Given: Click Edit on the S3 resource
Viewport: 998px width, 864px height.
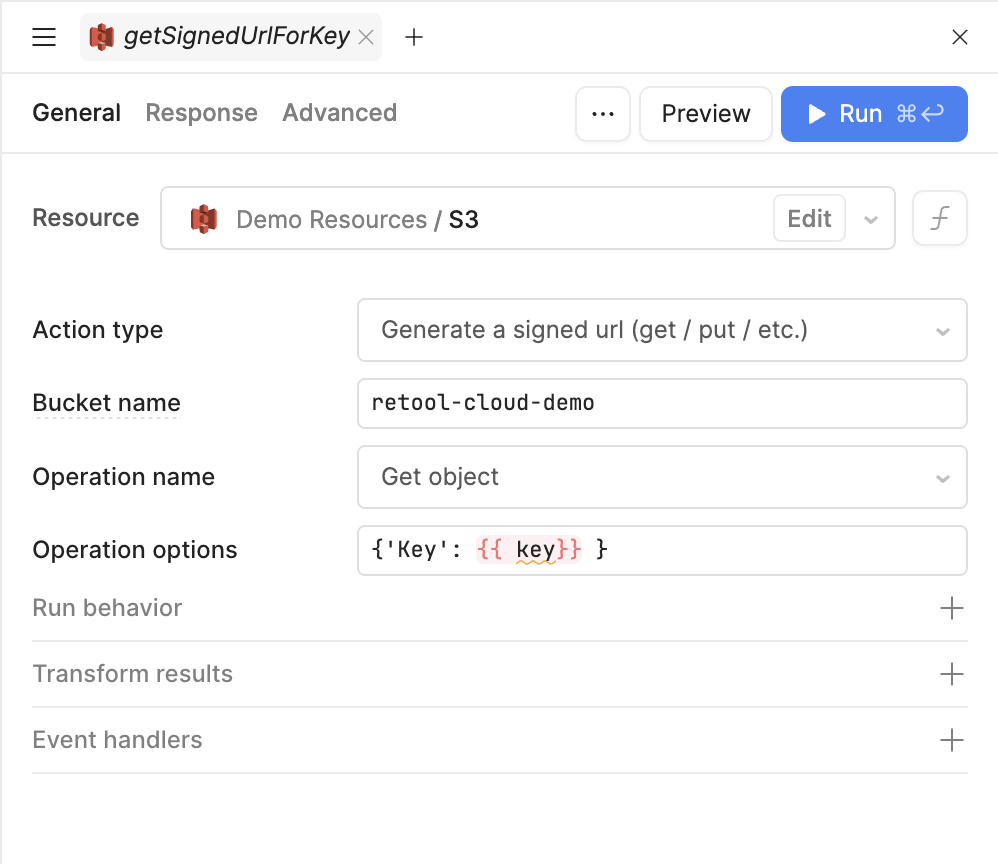Looking at the screenshot, I should [x=809, y=218].
